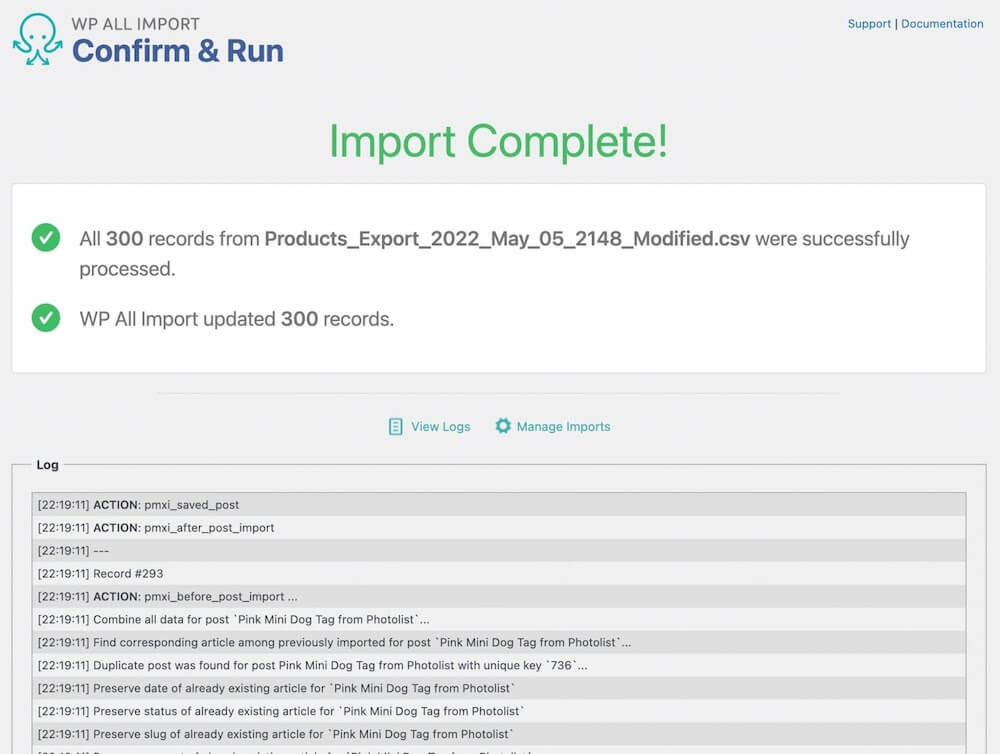Click the 'WP All Import updated 300 records.' message
The height and width of the screenshot is (754, 1000).
[237, 318]
